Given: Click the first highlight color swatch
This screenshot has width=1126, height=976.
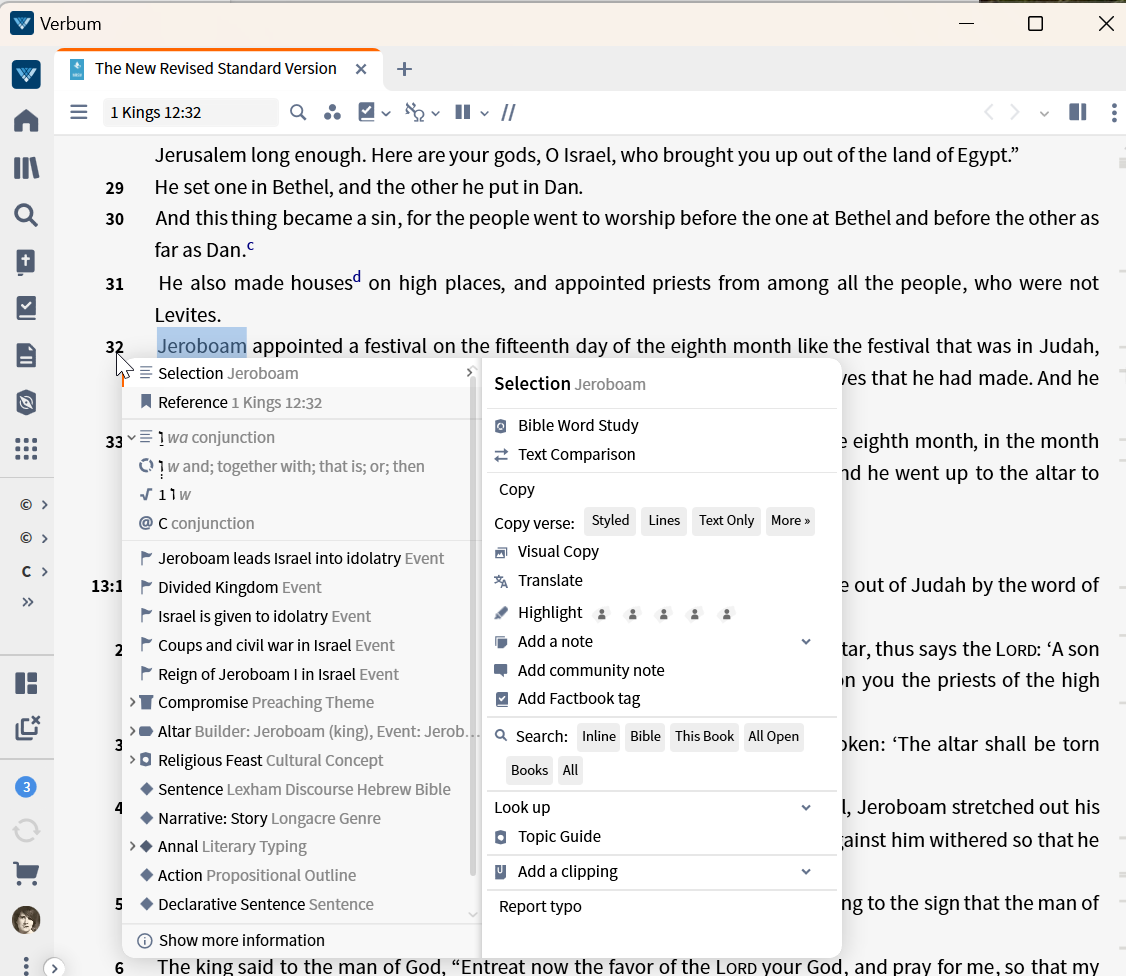Looking at the screenshot, I should tap(602, 614).
